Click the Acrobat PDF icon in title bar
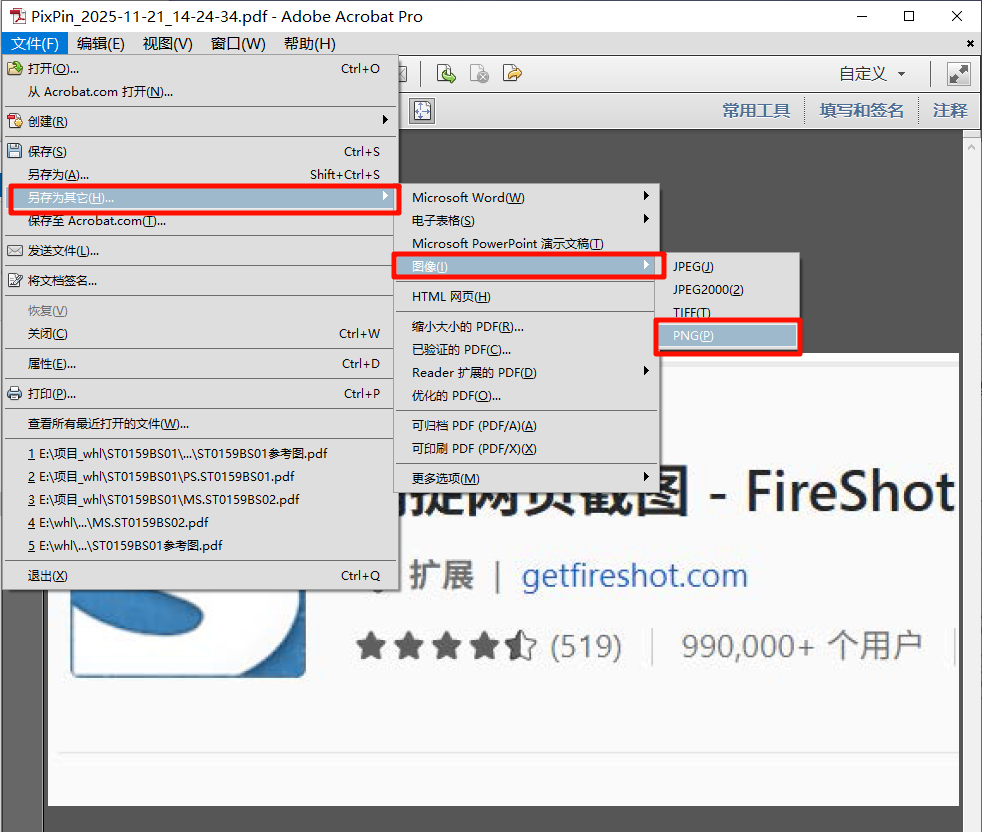 point(18,16)
